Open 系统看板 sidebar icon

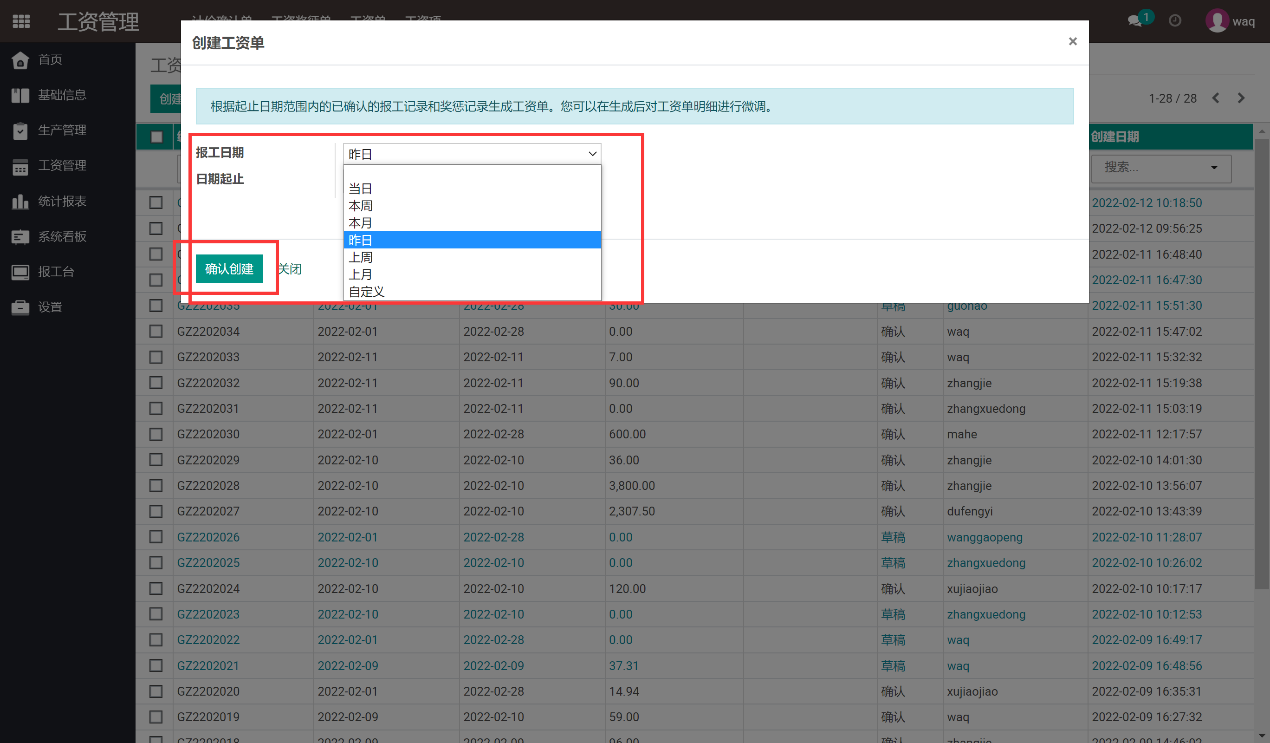[x=20, y=237]
